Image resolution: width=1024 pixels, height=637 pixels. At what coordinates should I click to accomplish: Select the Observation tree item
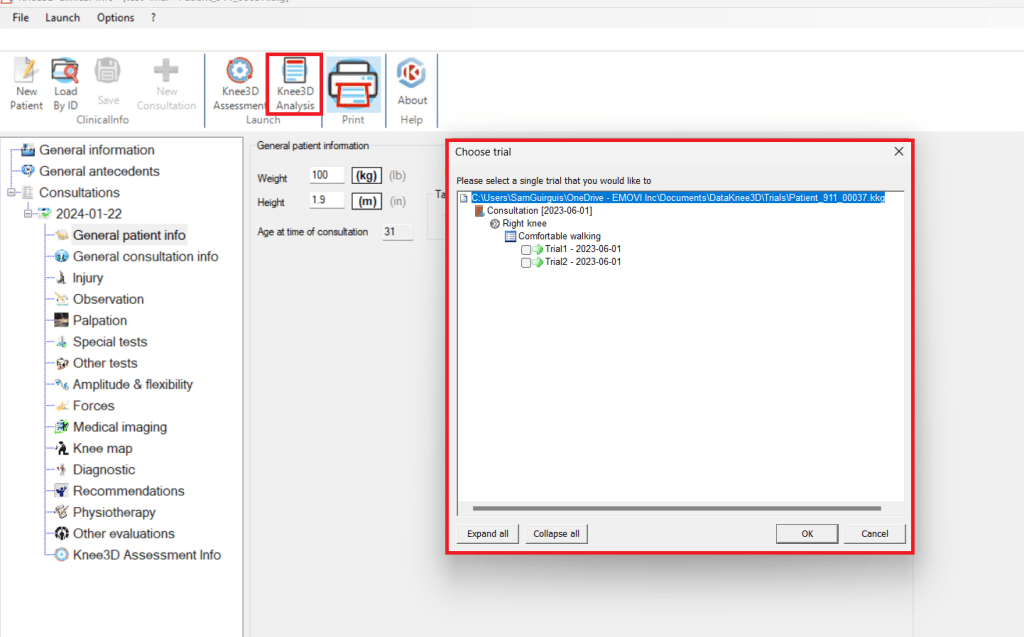click(108, 299)
